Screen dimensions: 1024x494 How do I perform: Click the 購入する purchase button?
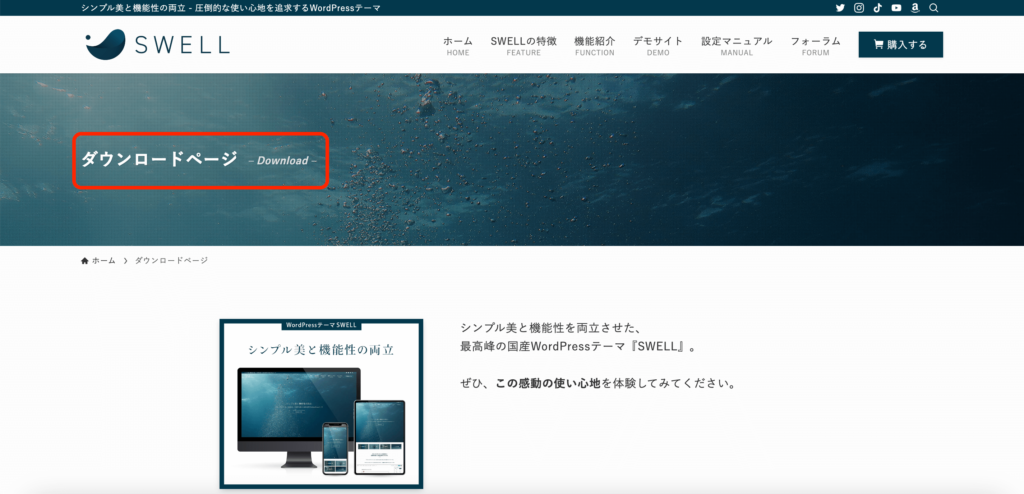click(901, 44)
